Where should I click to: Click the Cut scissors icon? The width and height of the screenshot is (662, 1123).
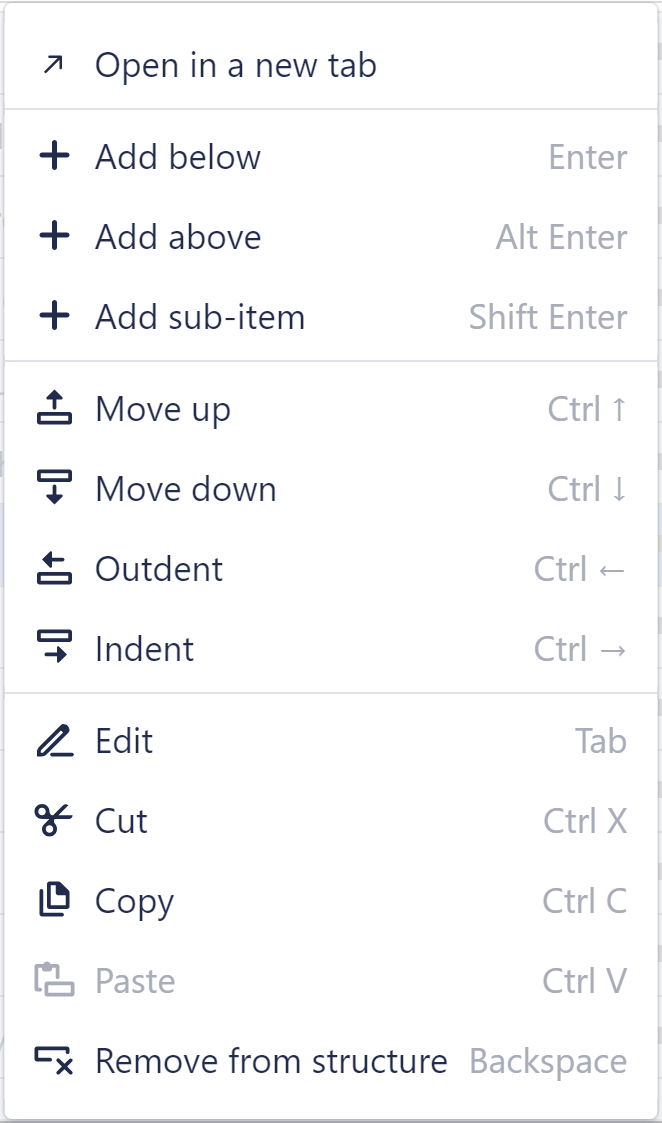(53, 821)
